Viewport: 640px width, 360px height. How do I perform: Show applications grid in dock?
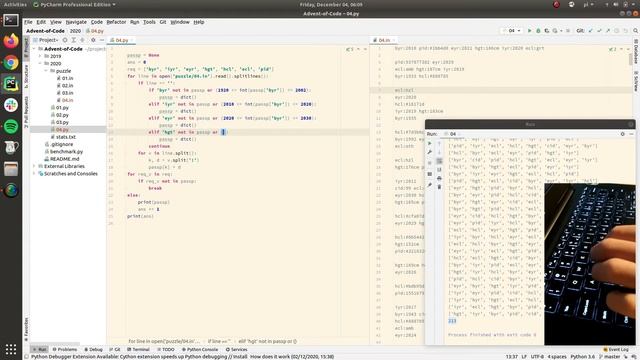(11, 349)
